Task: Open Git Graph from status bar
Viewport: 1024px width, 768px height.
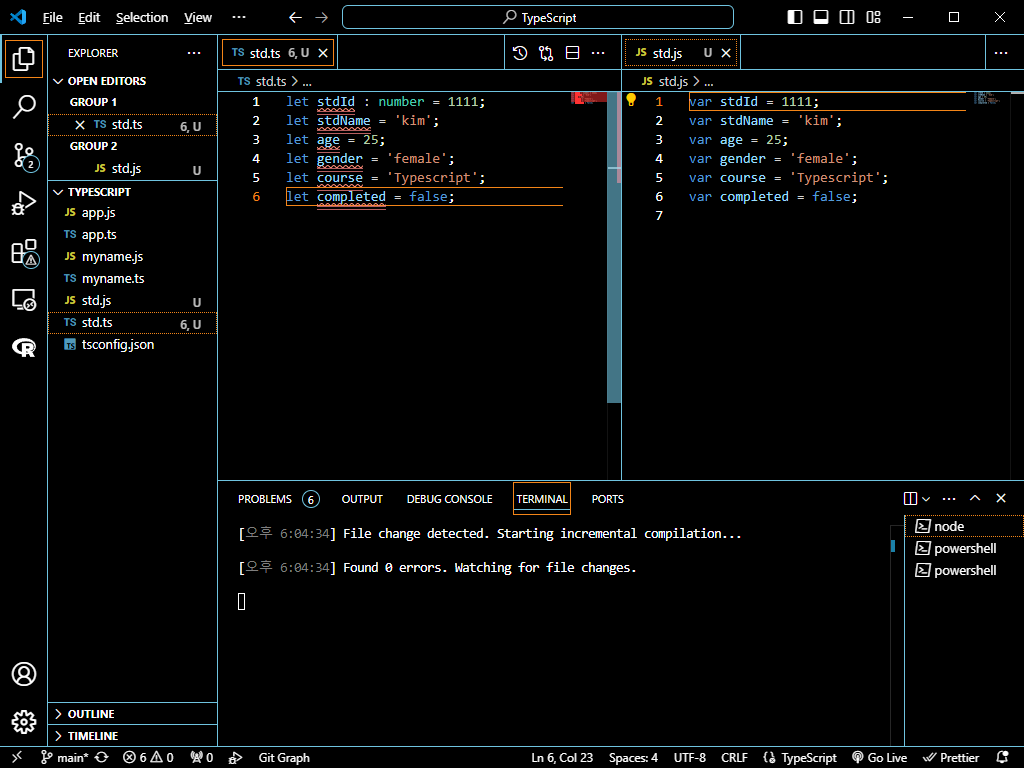Action: click(283, 757)
